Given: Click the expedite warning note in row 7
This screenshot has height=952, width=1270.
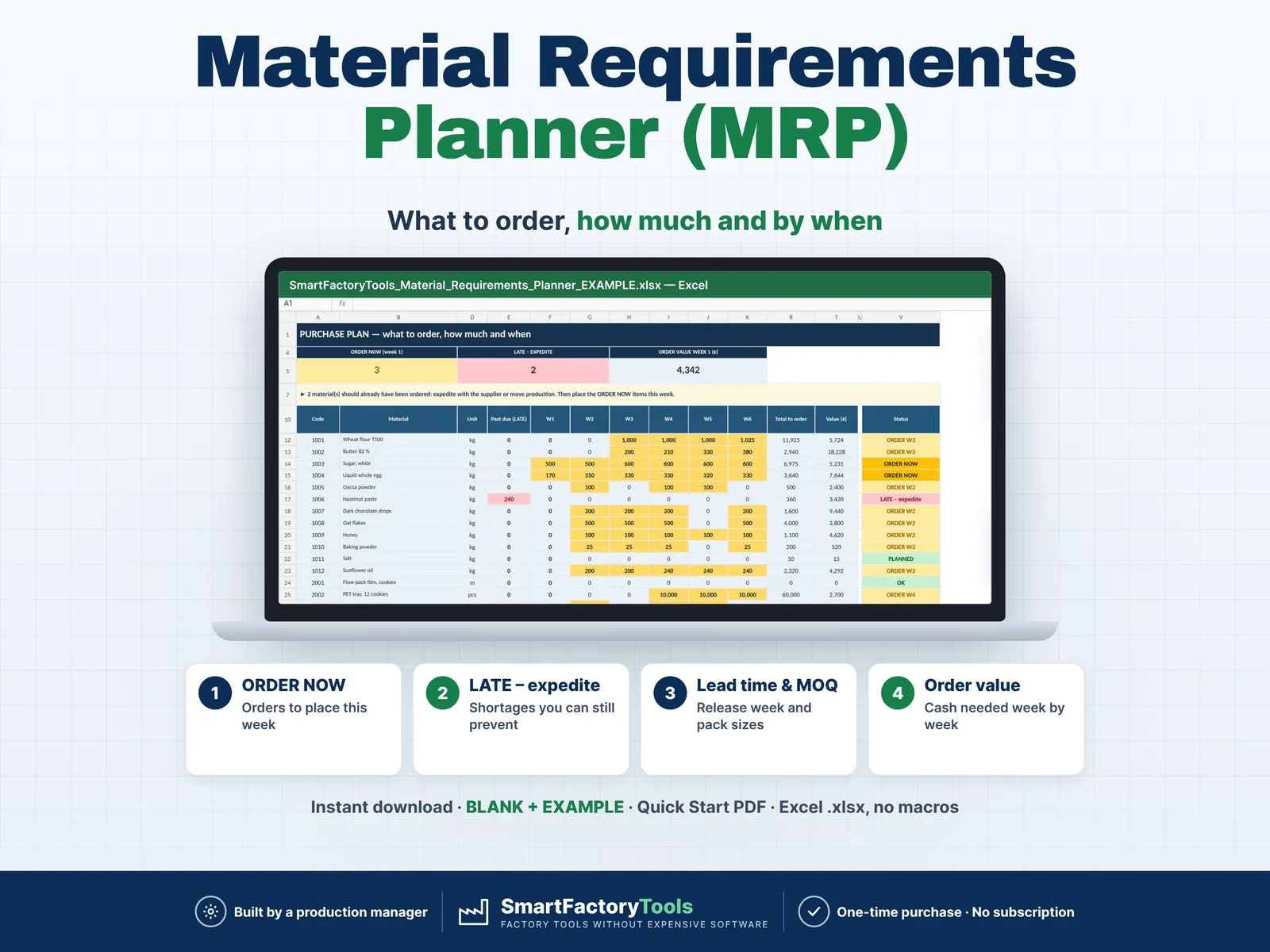Looking at the screenshot, I should click(x=618, y=393).
